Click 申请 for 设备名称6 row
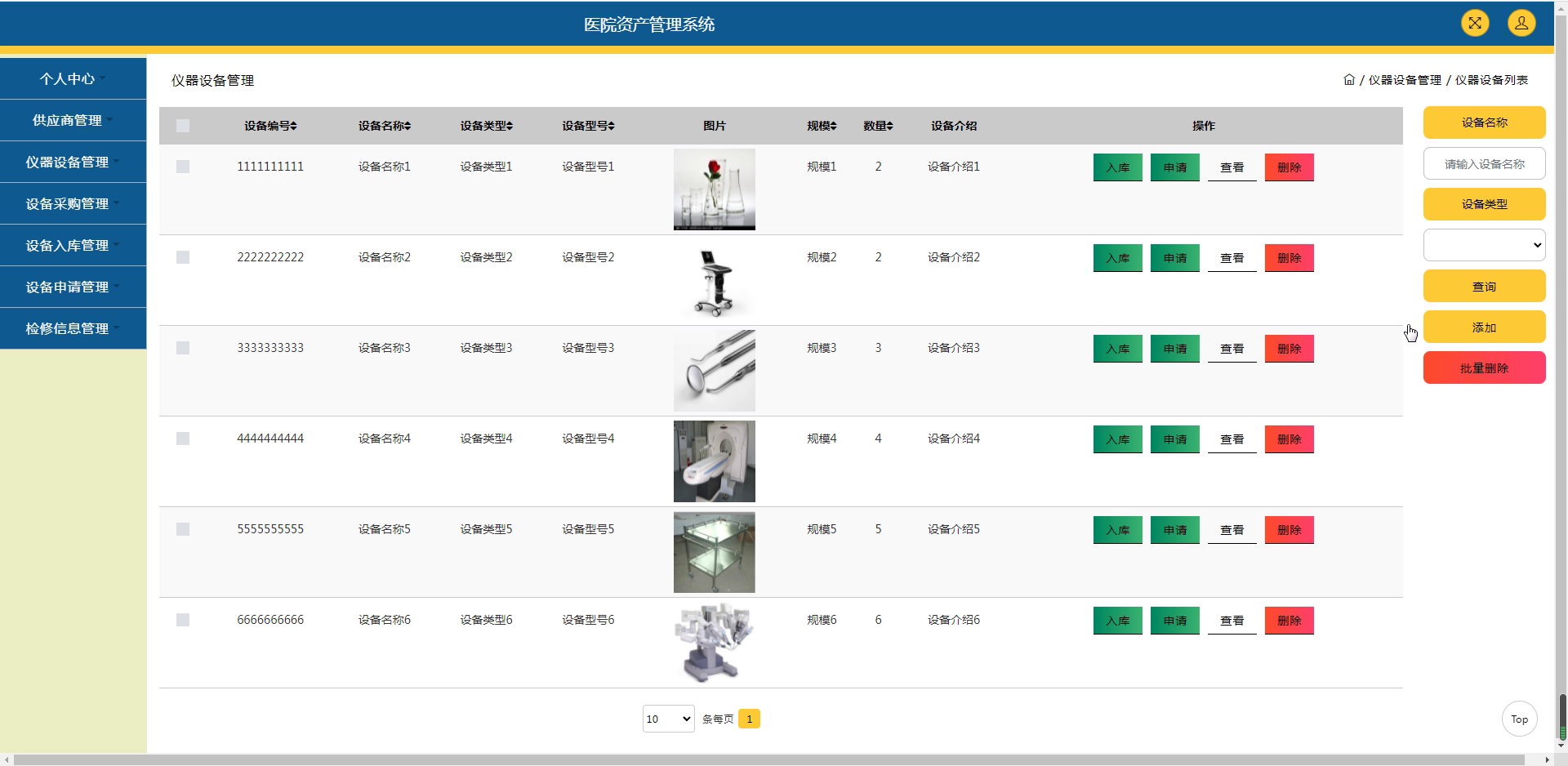The height and width of the screenshot is (766, 1568). (x=1174, y=621)
